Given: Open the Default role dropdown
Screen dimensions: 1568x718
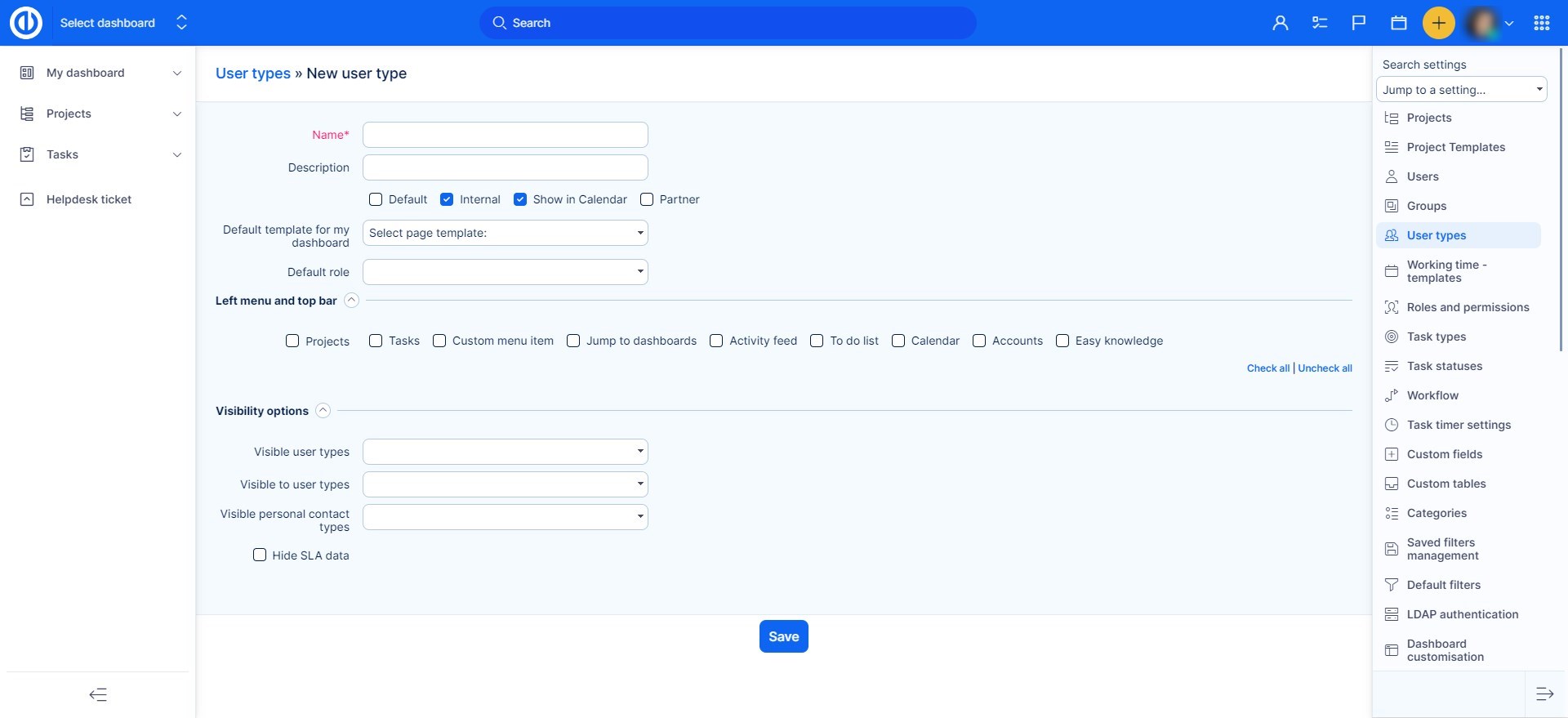Looking at the screenshot, I should tap(505, 272).
